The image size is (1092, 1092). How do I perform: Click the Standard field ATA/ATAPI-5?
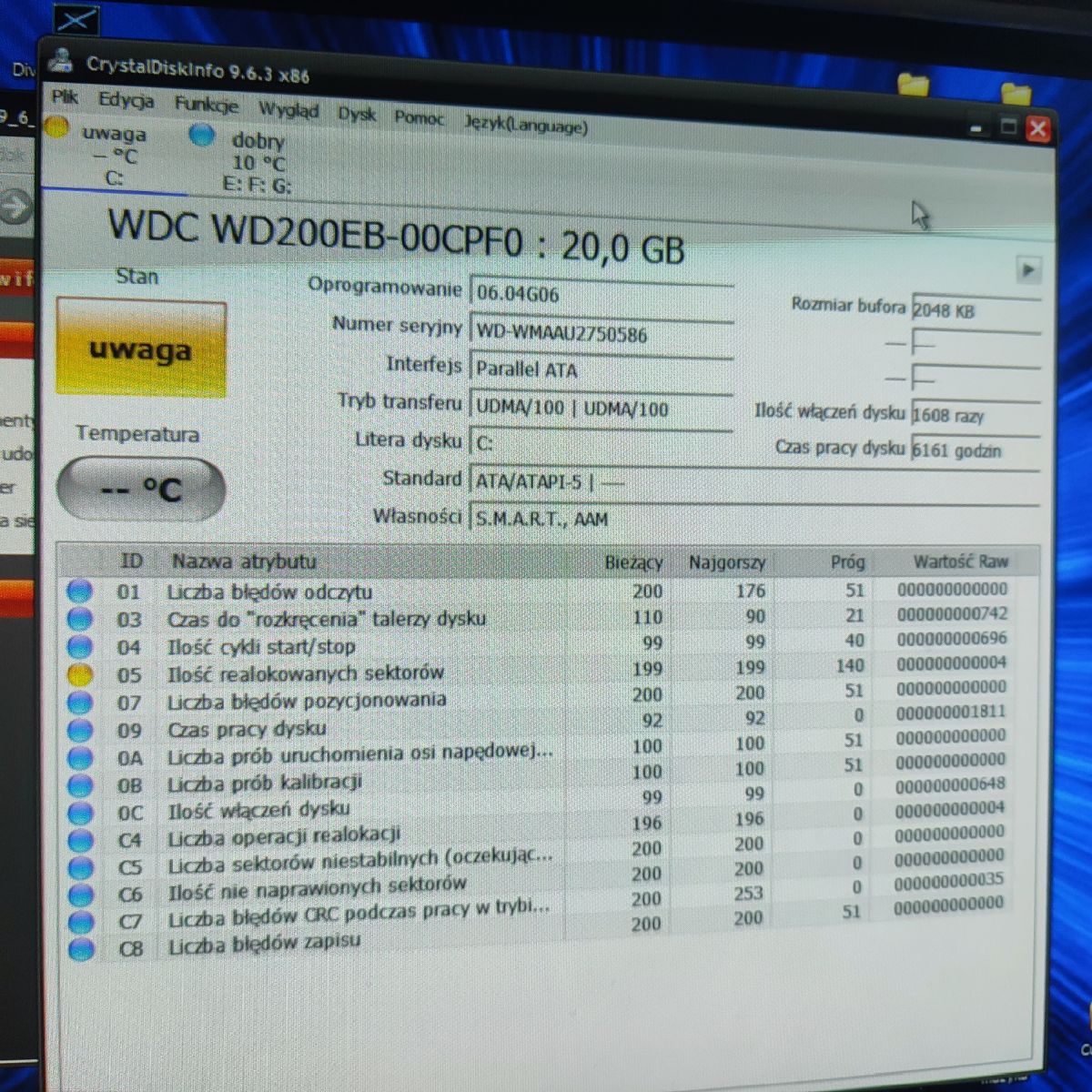pos(753,481)
